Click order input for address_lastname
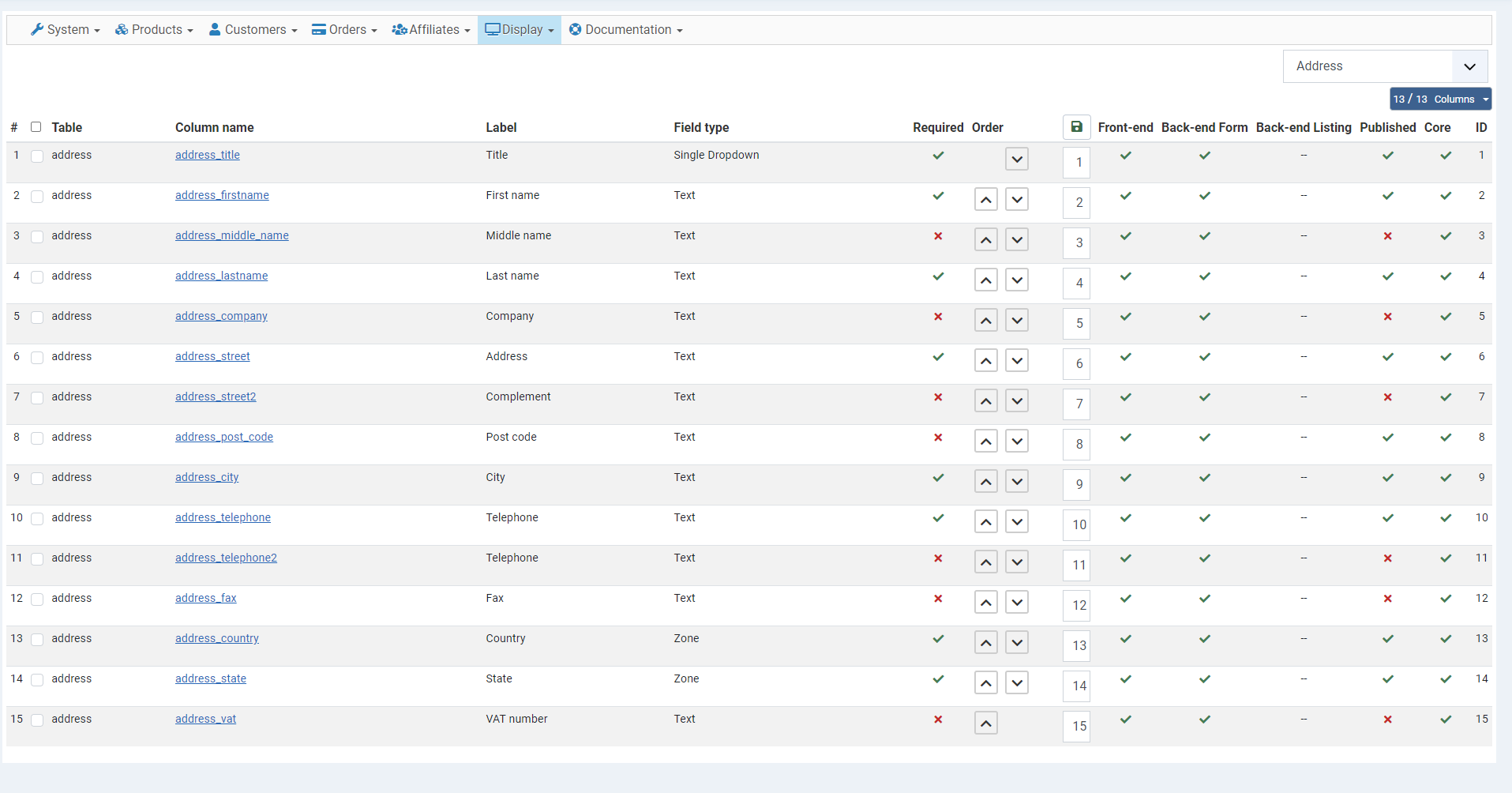 click(x=1079, y=283)
